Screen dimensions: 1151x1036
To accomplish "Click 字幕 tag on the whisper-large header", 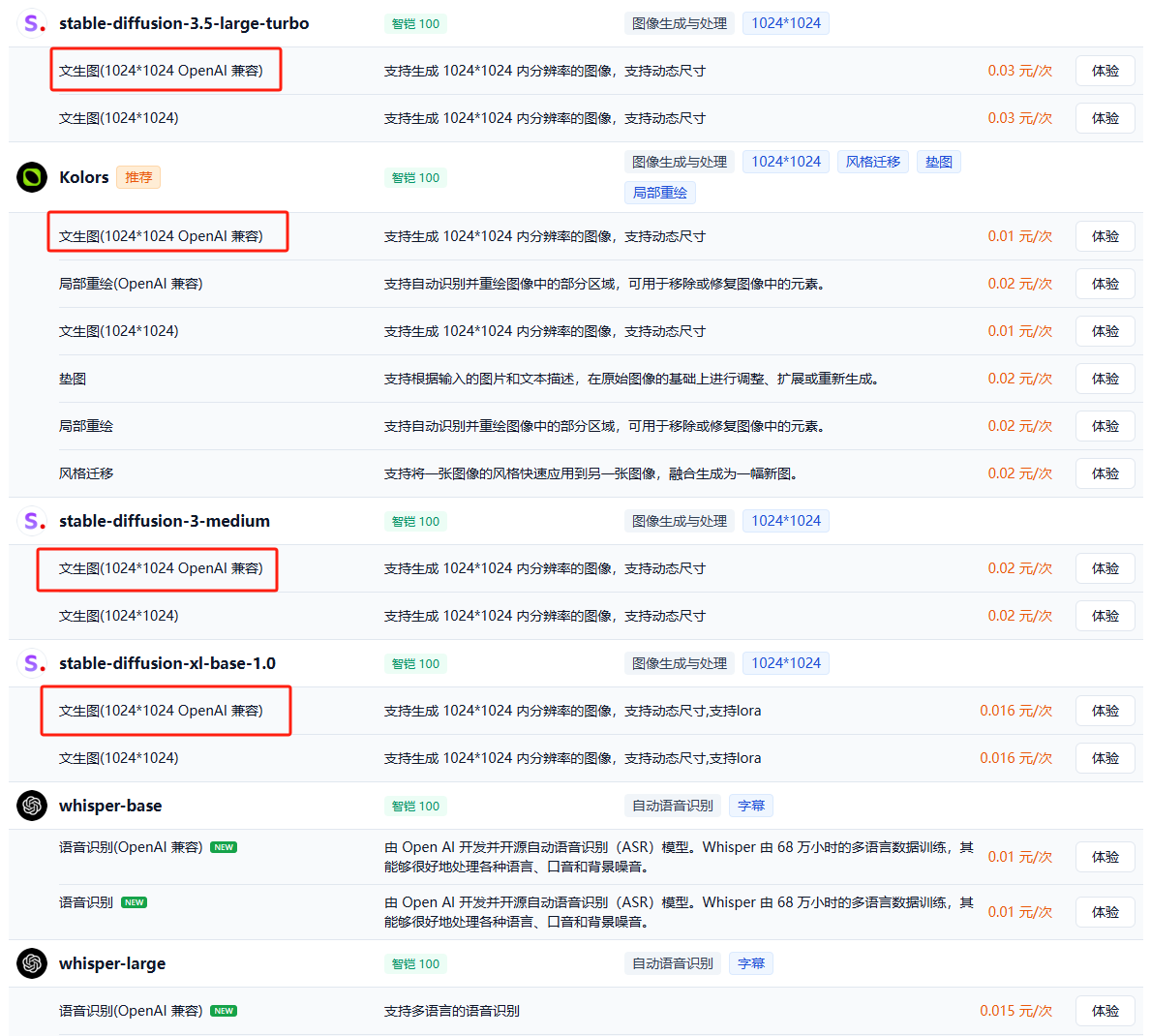I will pos(751,963).
